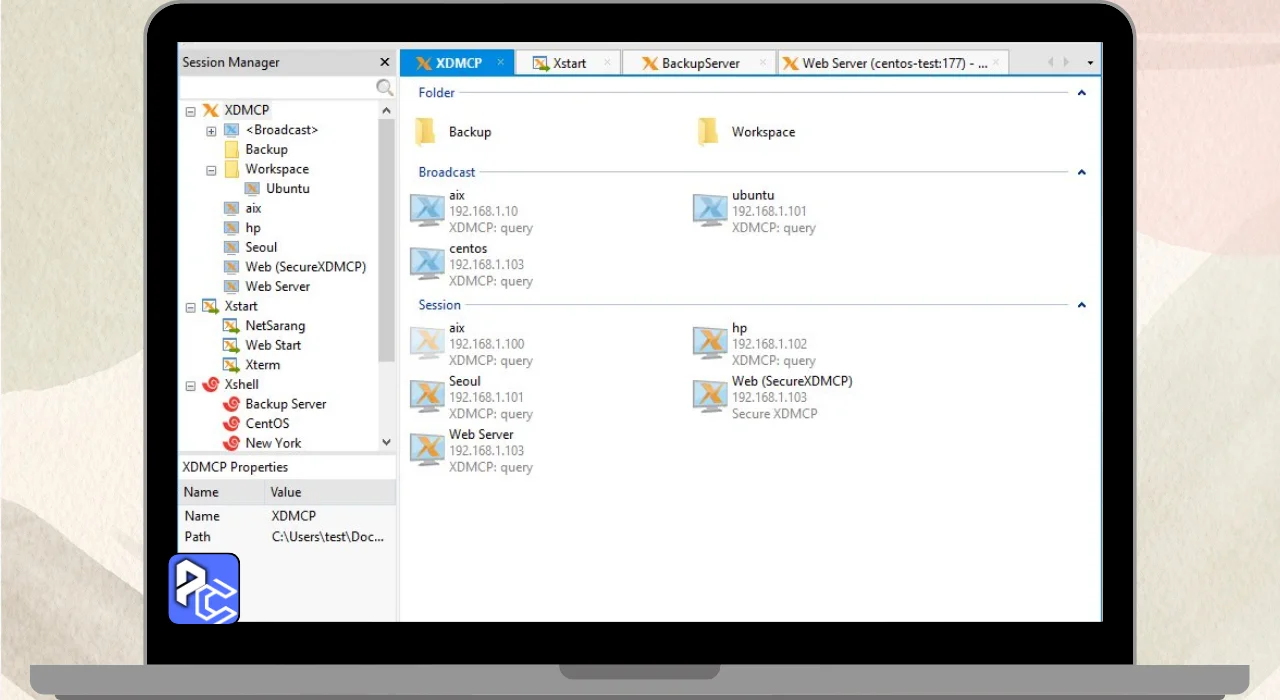Collapse the Broadcast section chevron
1280x700 pixels.
click(x=1081, y=172)
